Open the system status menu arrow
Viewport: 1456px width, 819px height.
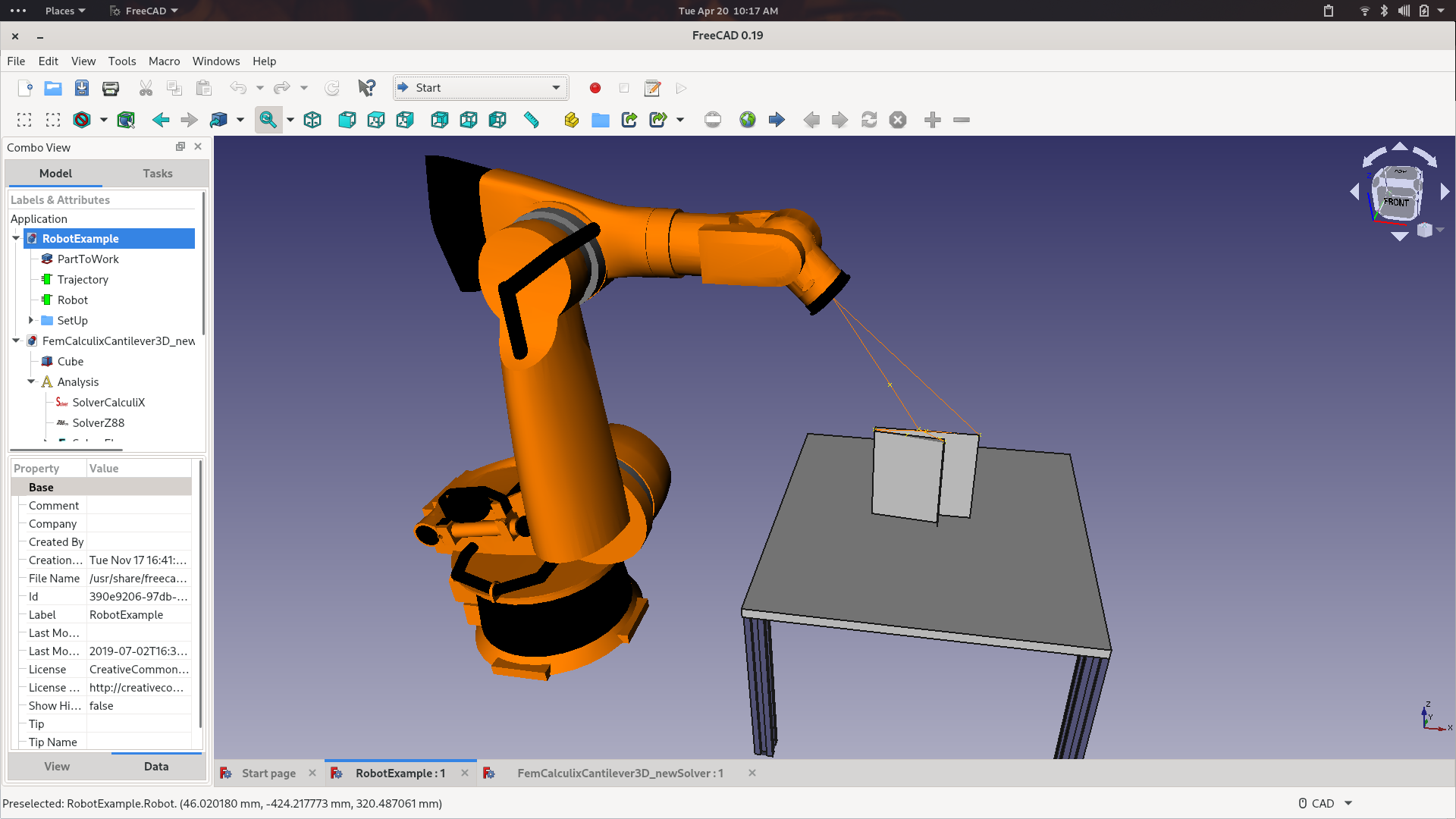click(1441, 11)
